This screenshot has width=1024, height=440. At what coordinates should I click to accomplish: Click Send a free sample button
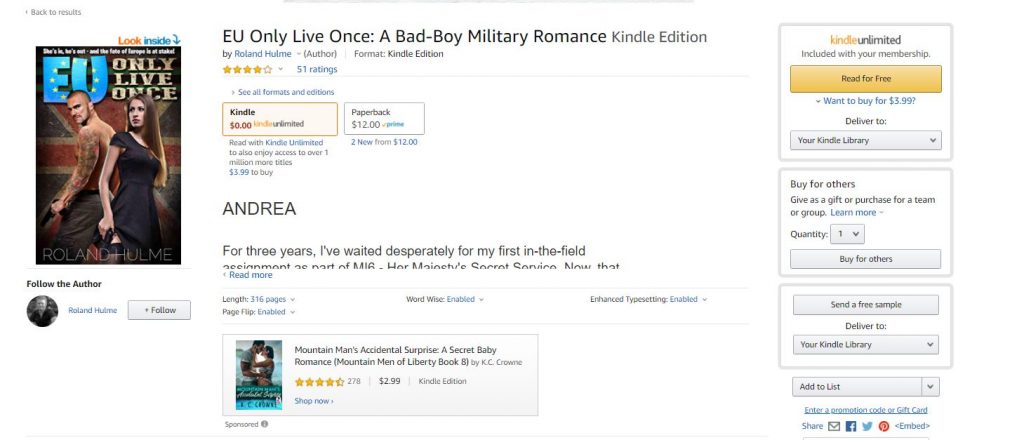tap(865, 304)
